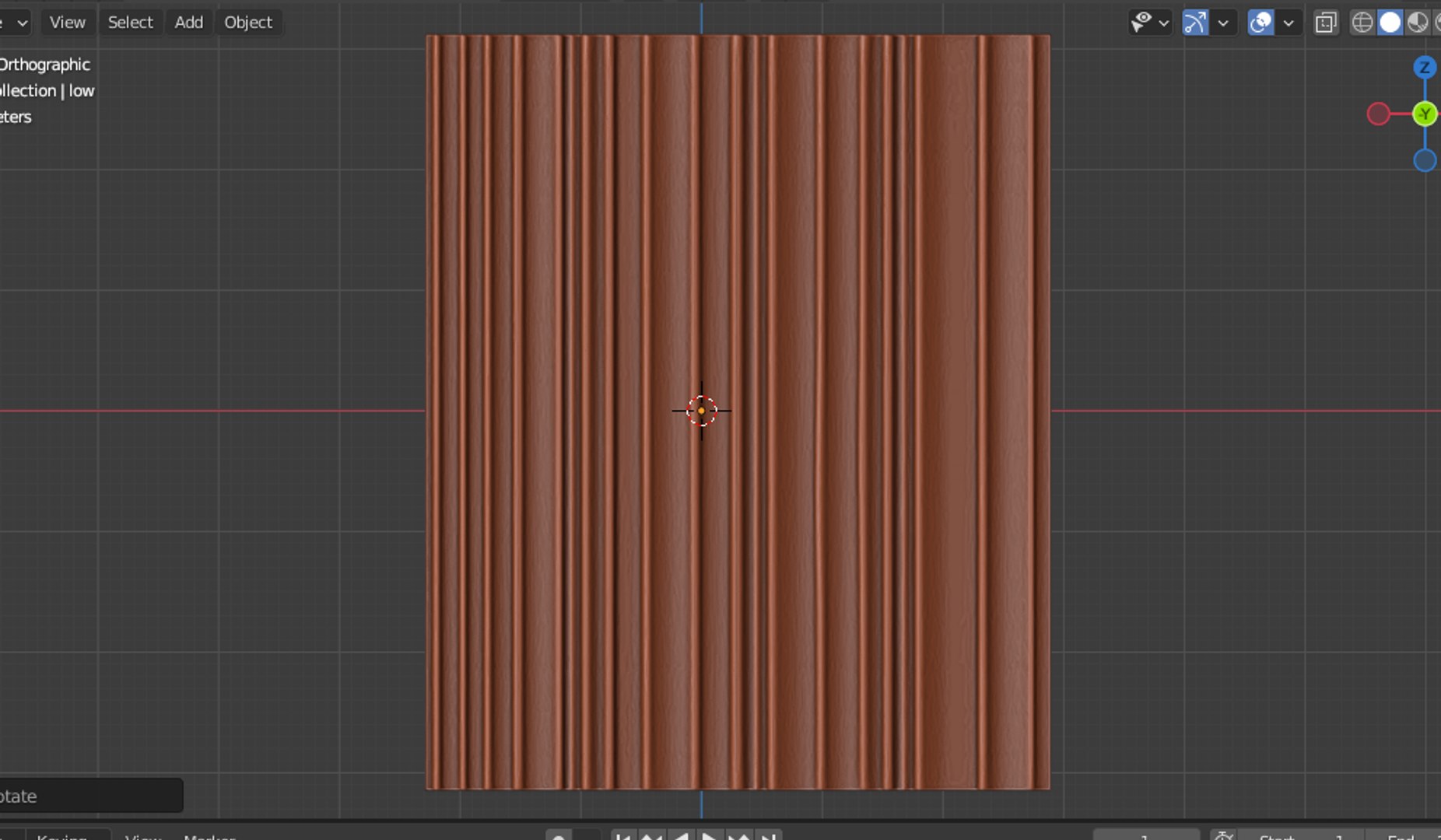
Task: Expand the overlays options dropdown arrow
Action: point(1288,23)
